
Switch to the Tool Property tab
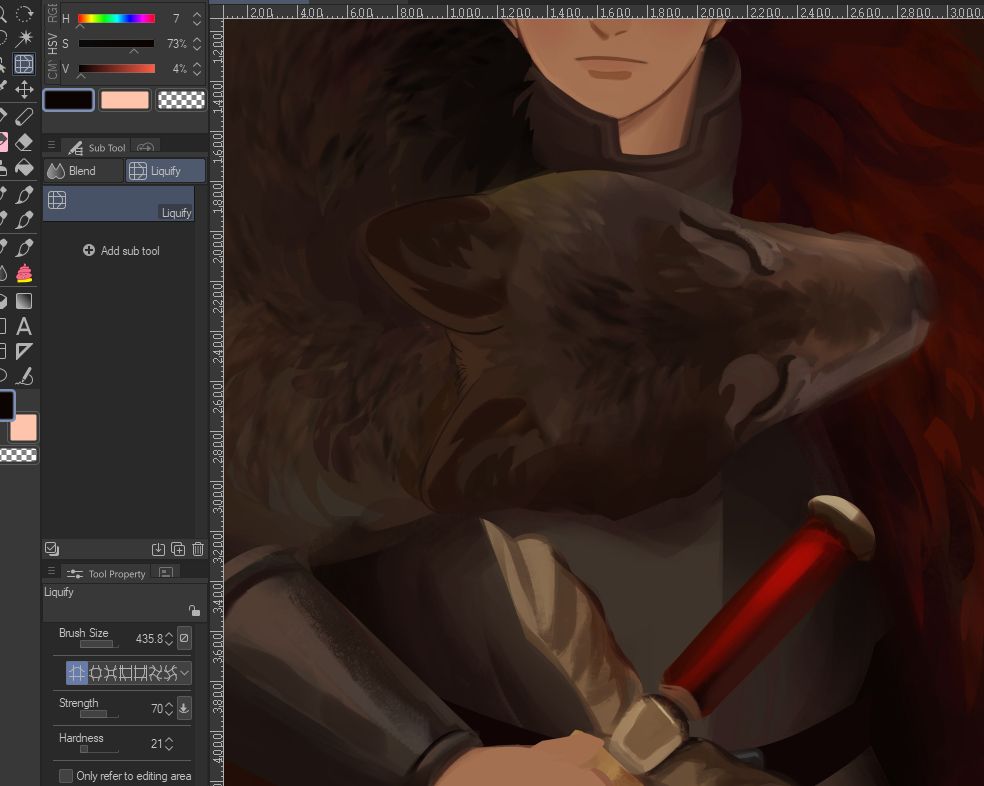106,573
